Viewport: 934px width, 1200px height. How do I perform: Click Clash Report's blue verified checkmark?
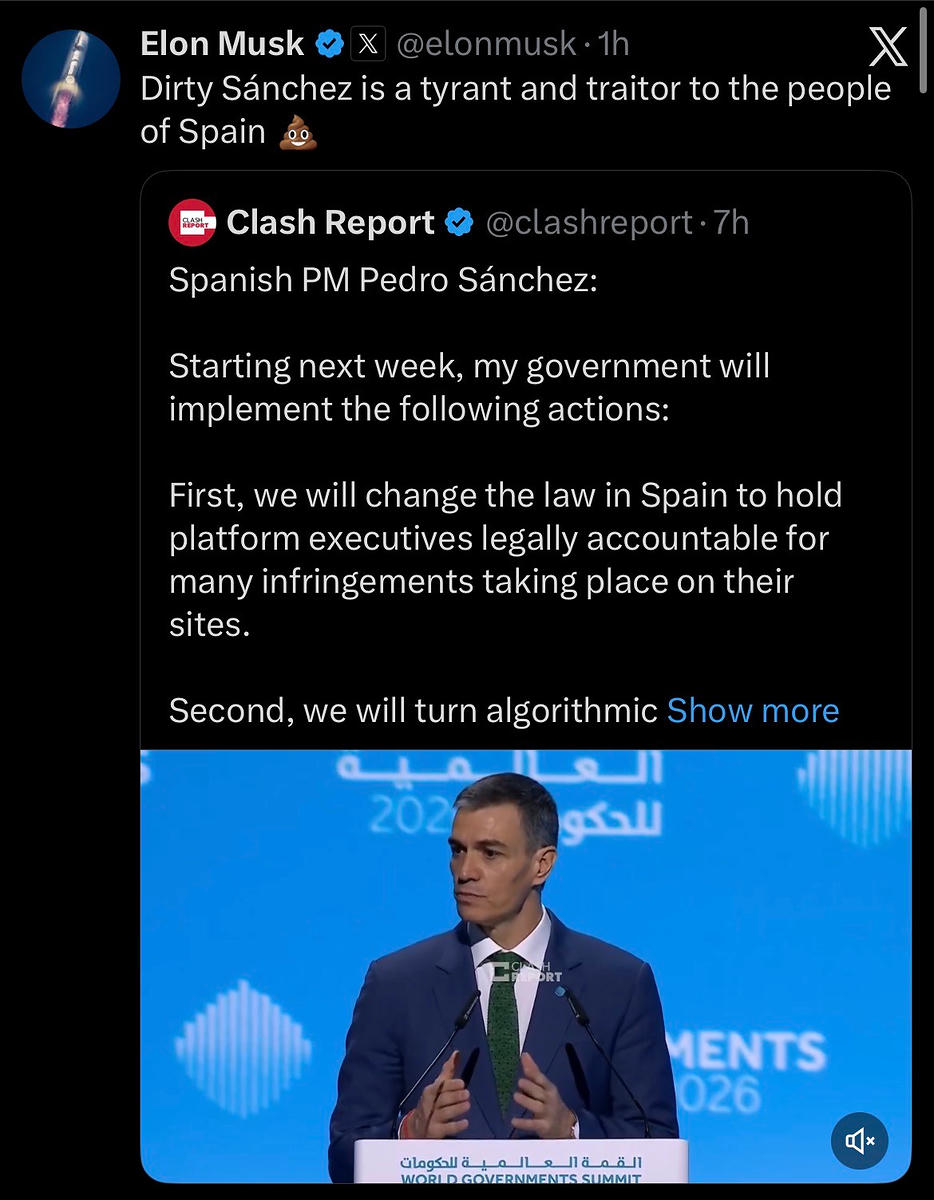[459, 222]
